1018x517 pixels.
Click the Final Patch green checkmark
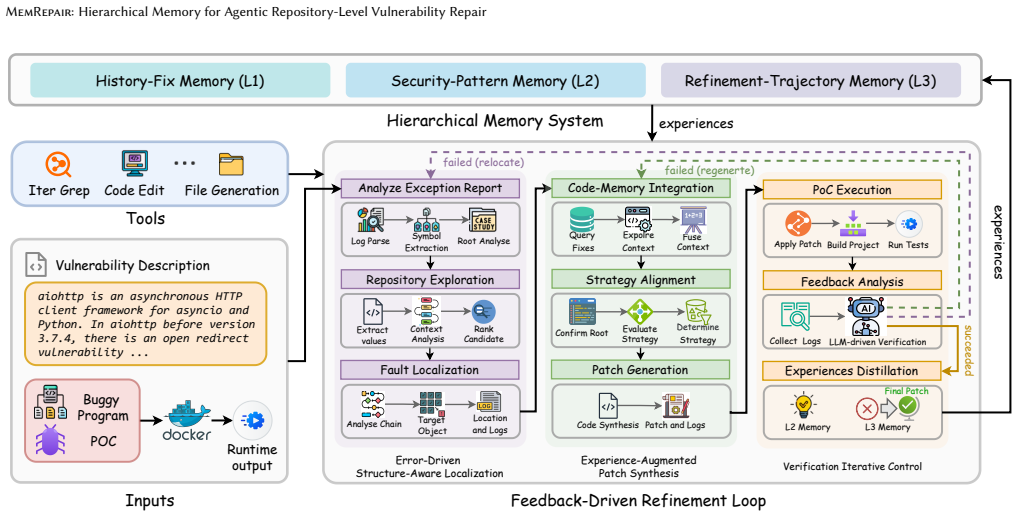909,406
